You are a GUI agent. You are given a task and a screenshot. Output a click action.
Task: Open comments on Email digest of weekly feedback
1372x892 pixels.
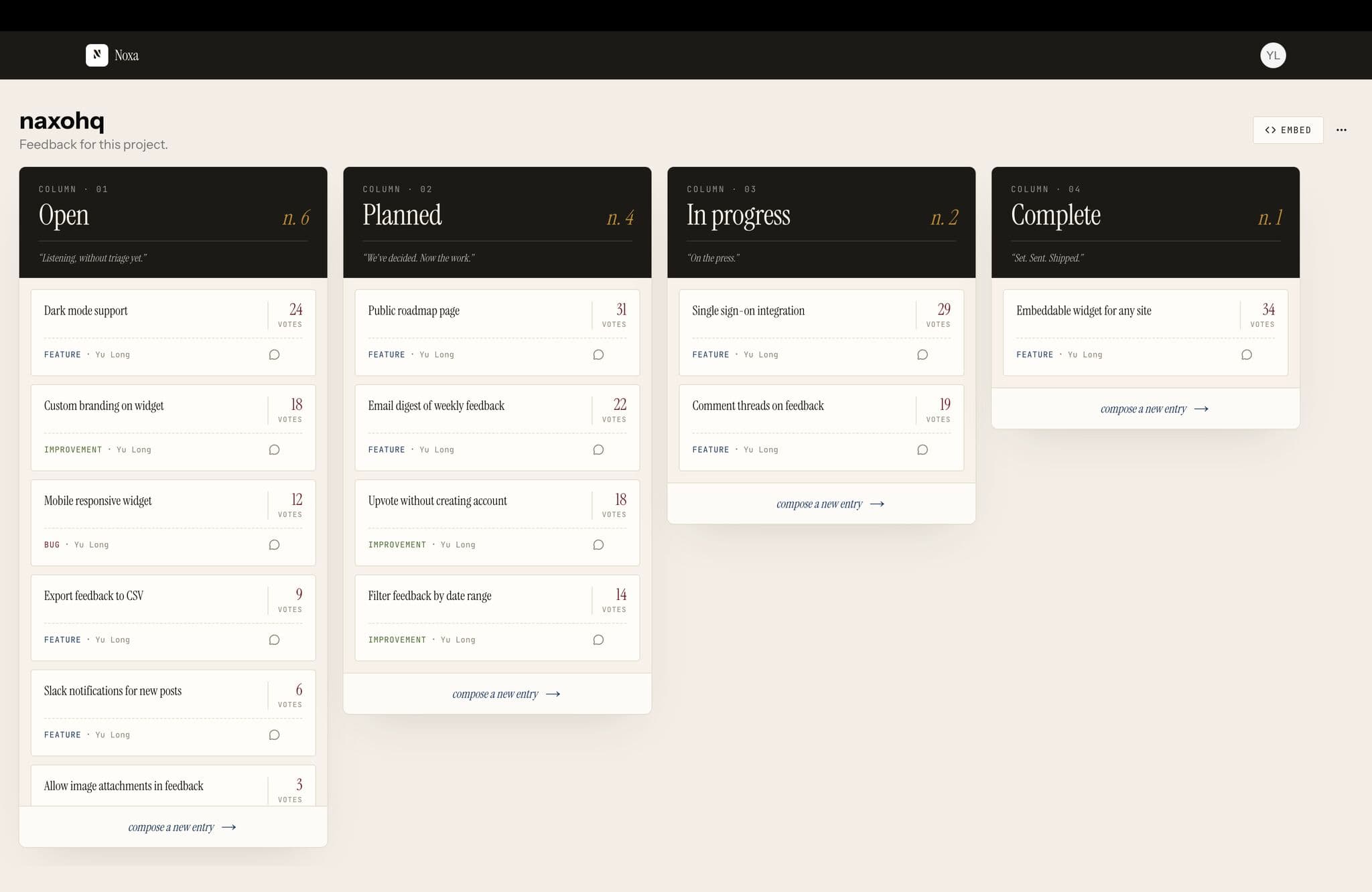coord(598,449)
